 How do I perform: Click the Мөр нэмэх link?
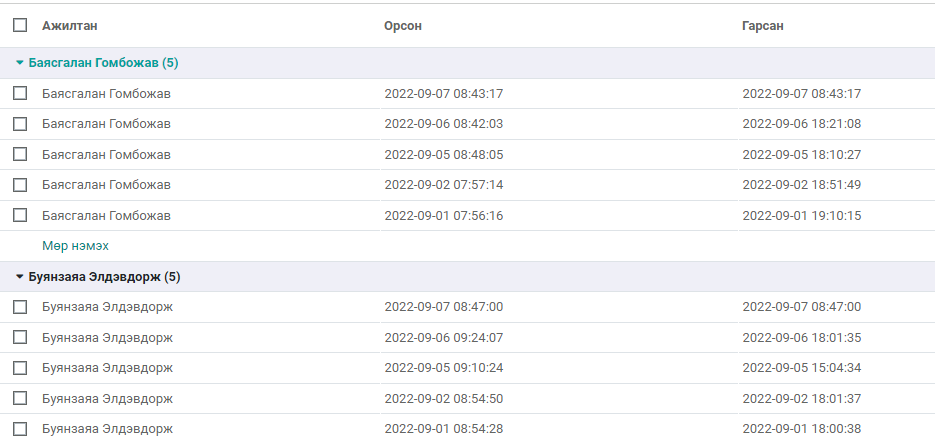[x=75, y=246]
